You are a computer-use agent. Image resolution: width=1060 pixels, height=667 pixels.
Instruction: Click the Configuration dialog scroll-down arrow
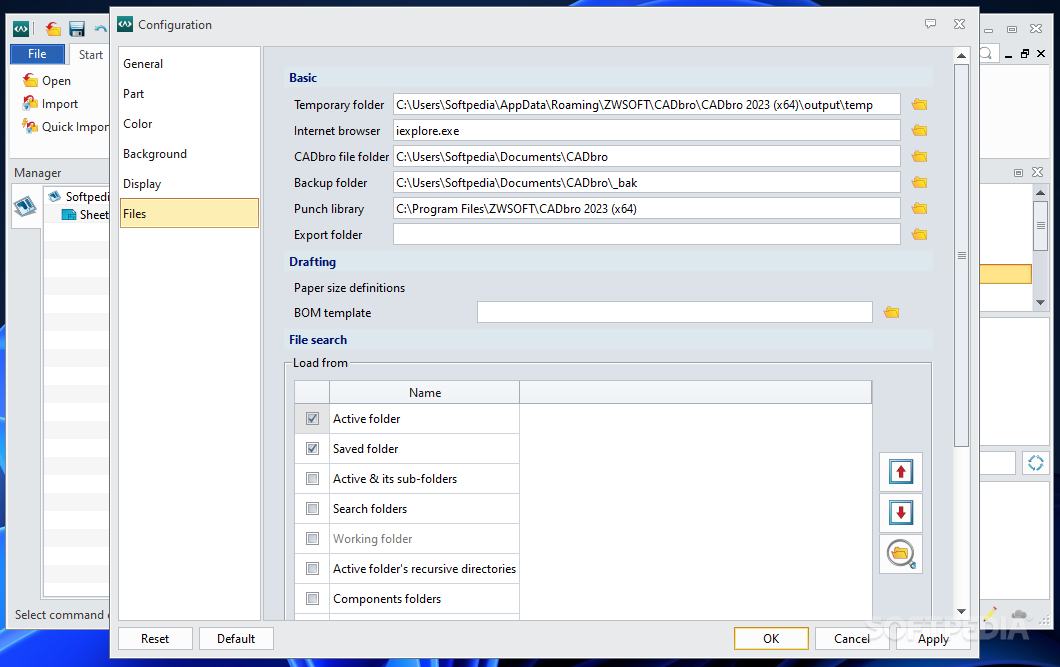(x=961, y=612)
